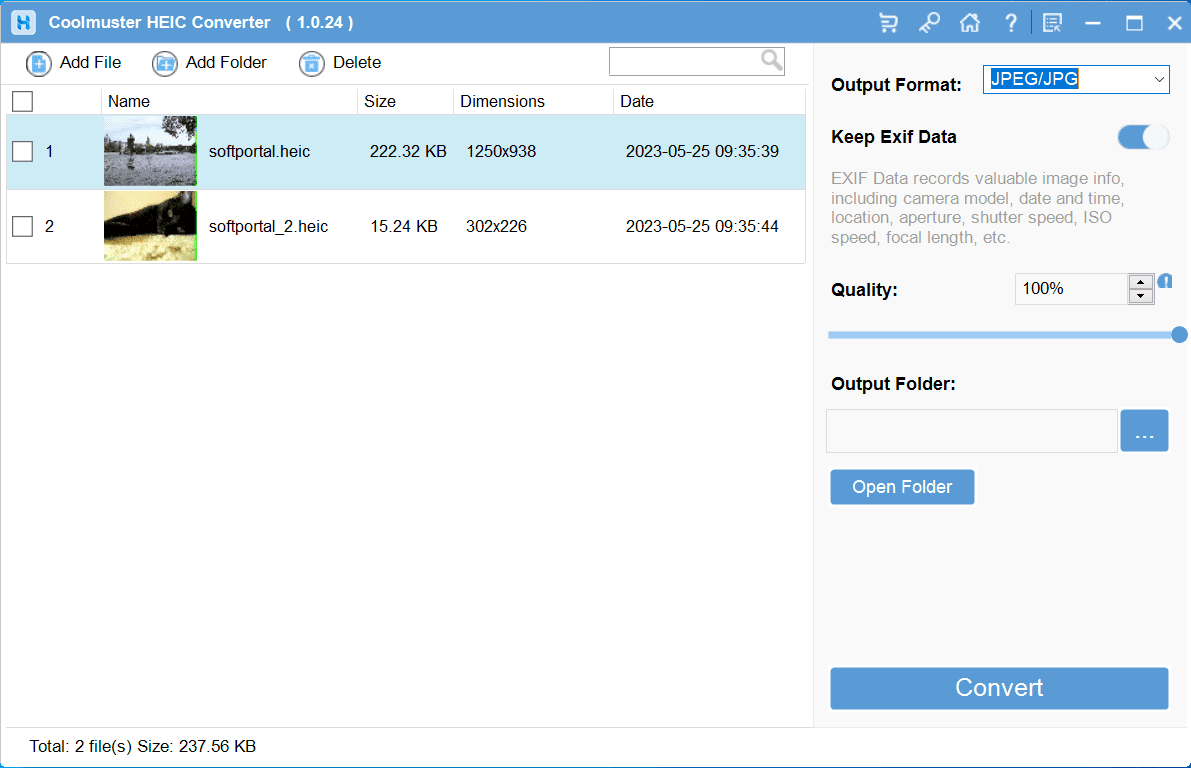Click the 15.24 KB size cell

[x=403, y=226]
